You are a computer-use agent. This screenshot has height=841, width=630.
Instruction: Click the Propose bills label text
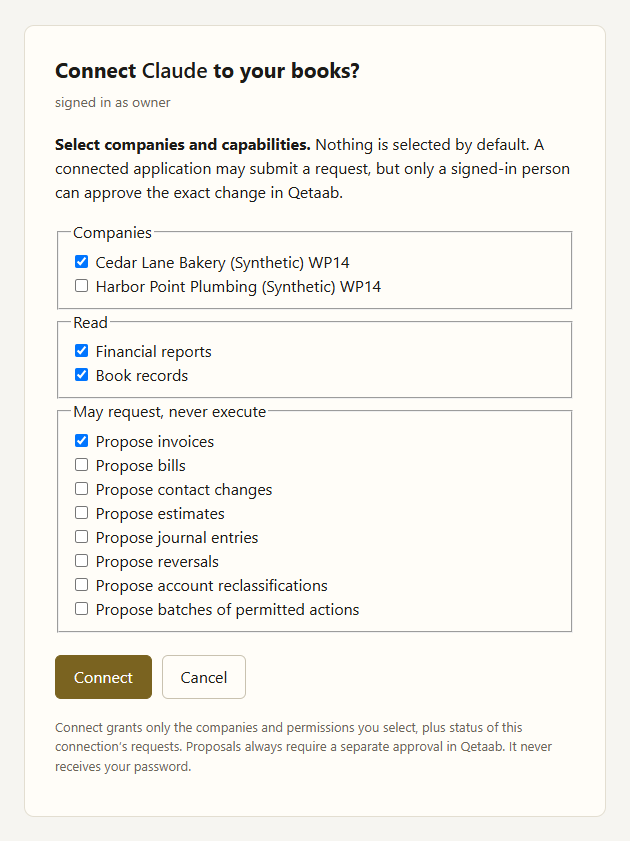[x=140, y=466]
